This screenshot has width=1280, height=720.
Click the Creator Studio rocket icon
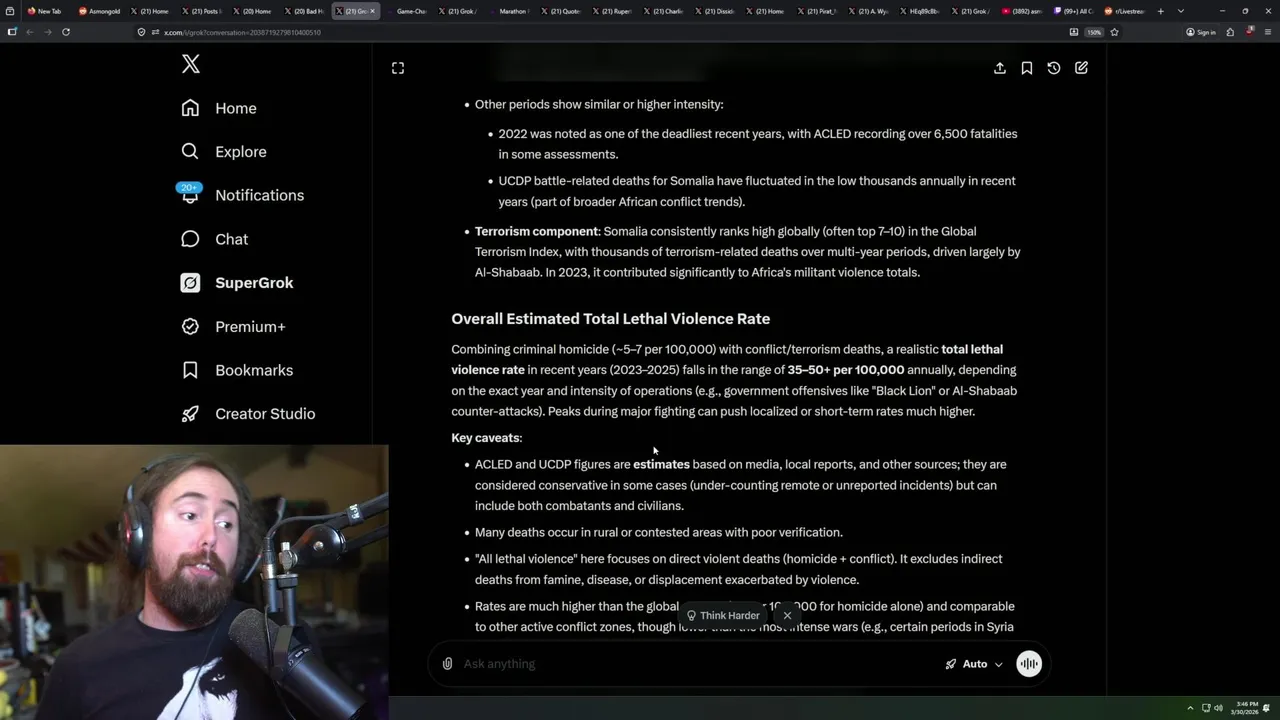(x=190, y=414)
